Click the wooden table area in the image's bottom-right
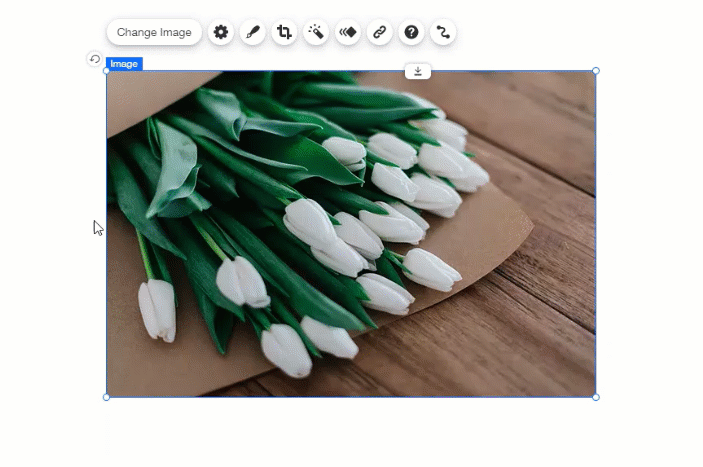 (x=540, y=350)
